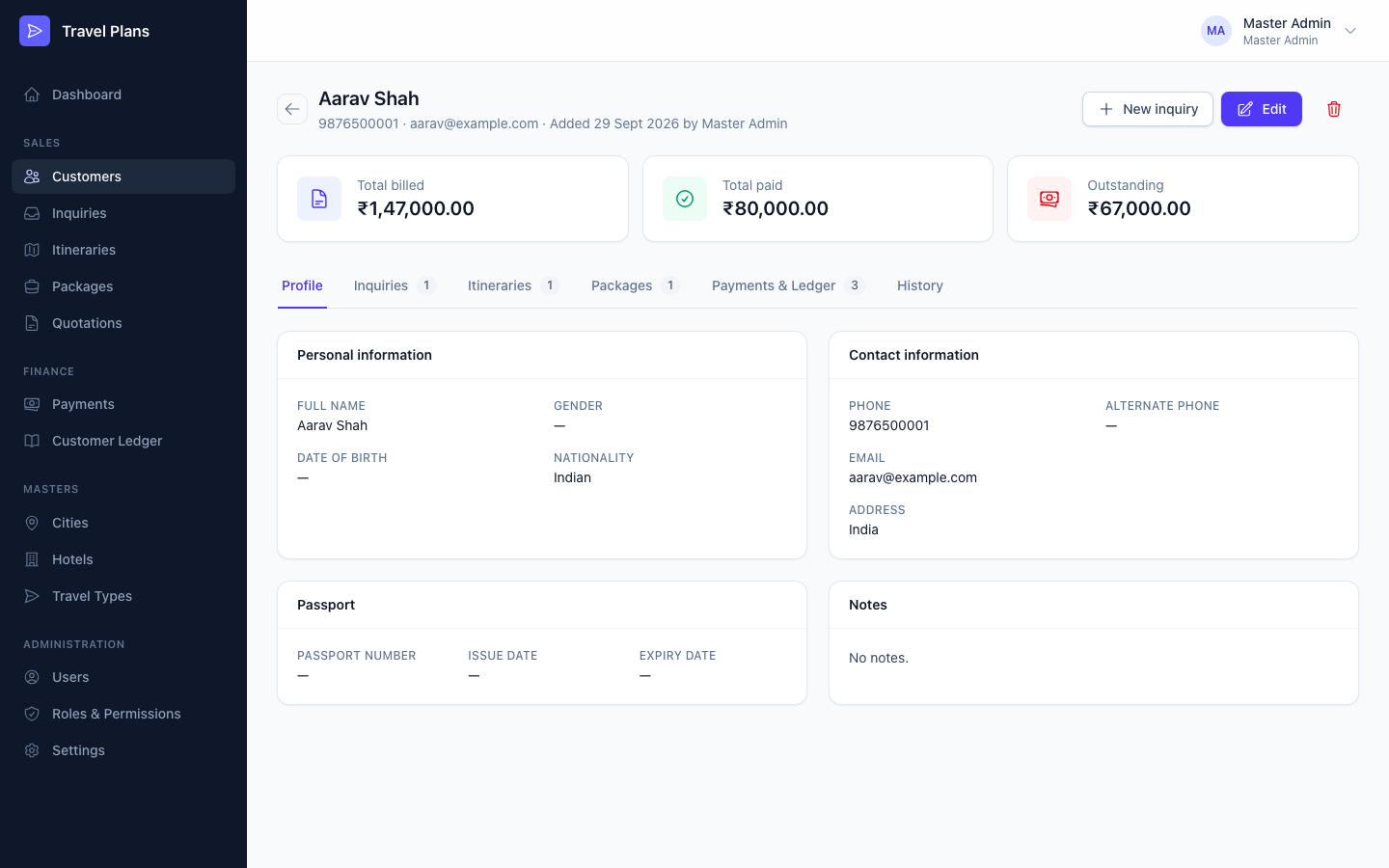The image size is (1389, 868).
Task: Click the Packages box icon
Action: tap(32, 286)
